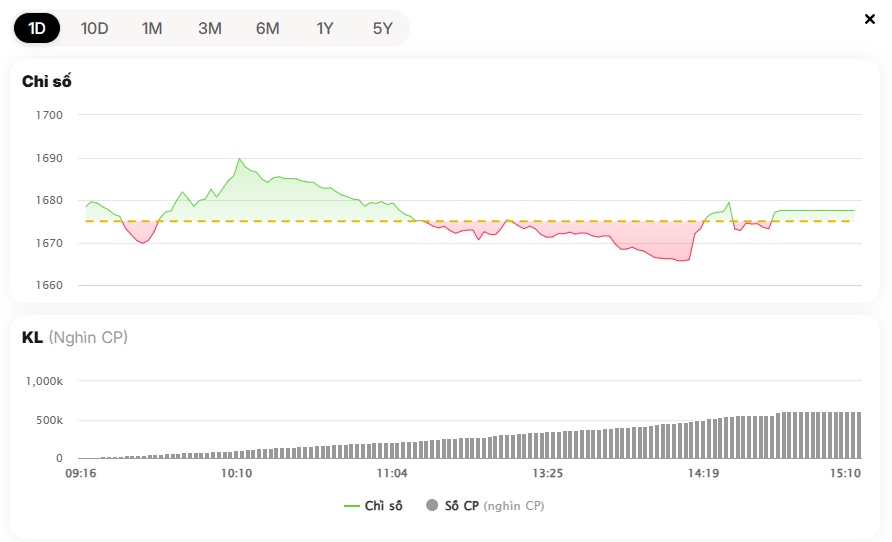
Task: Click the 15:10 time axis label
Action: coord(845,473)
